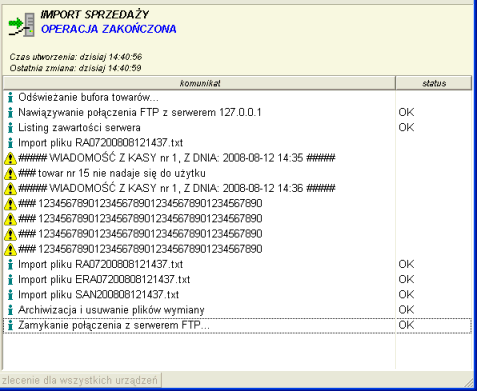Click info icon for Listing zawartości serwera
Image resolution: width=477 pixels, height=391 pixels.
11,128
